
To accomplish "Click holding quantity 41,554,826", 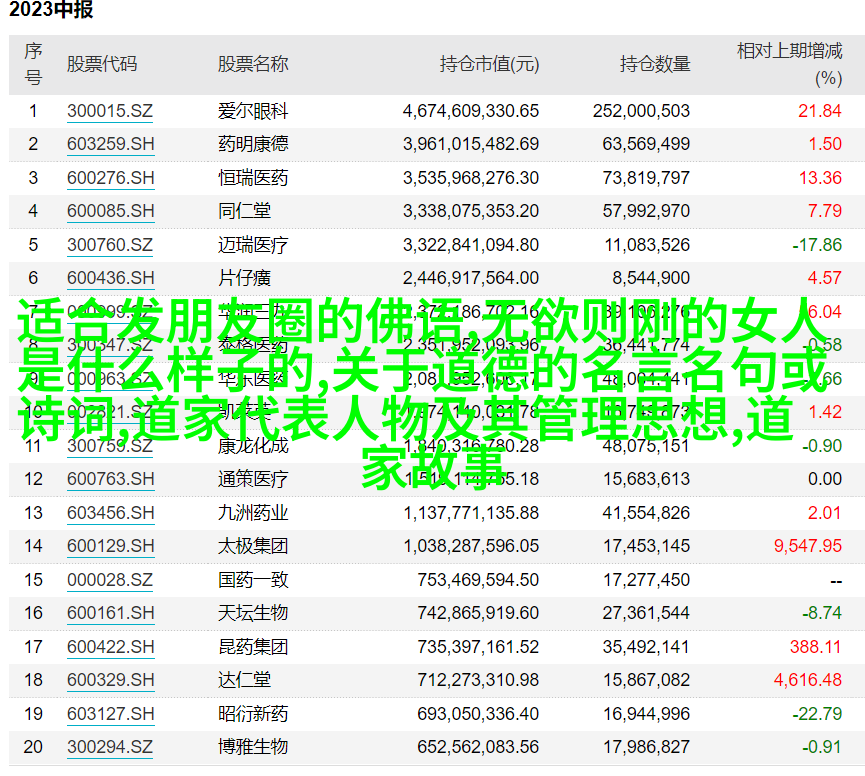I will [646, 513].
